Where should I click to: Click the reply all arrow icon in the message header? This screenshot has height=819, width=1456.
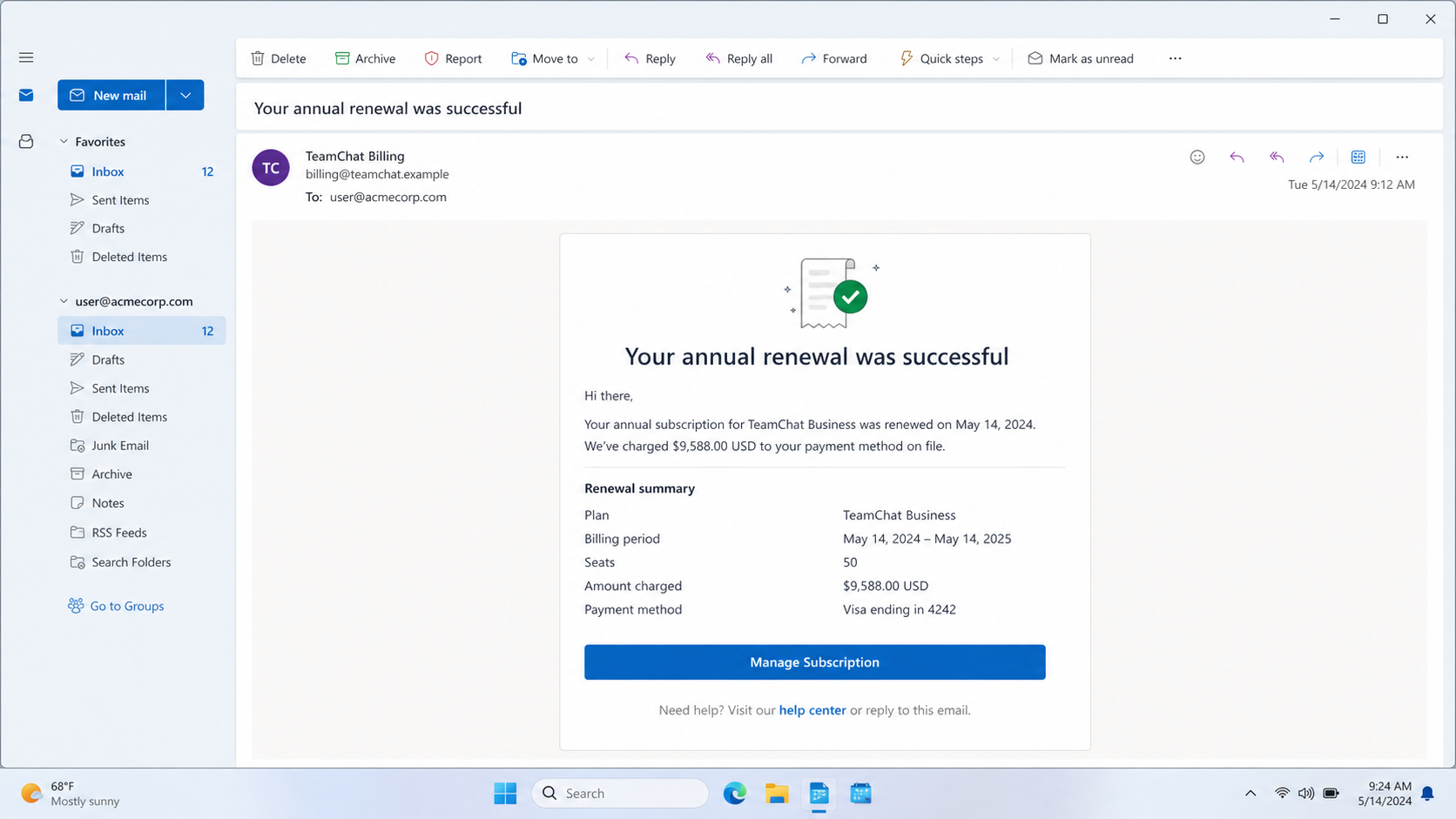pyautogui.click(x=1277, y=157)
